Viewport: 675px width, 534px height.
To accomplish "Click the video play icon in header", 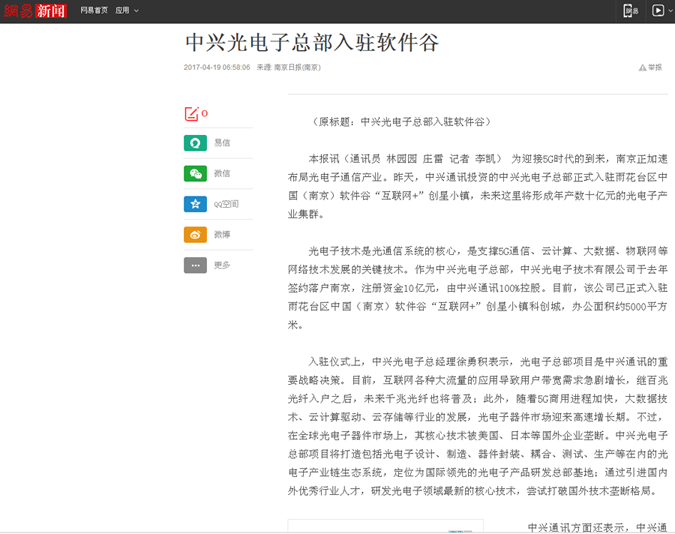I will 658,10.
